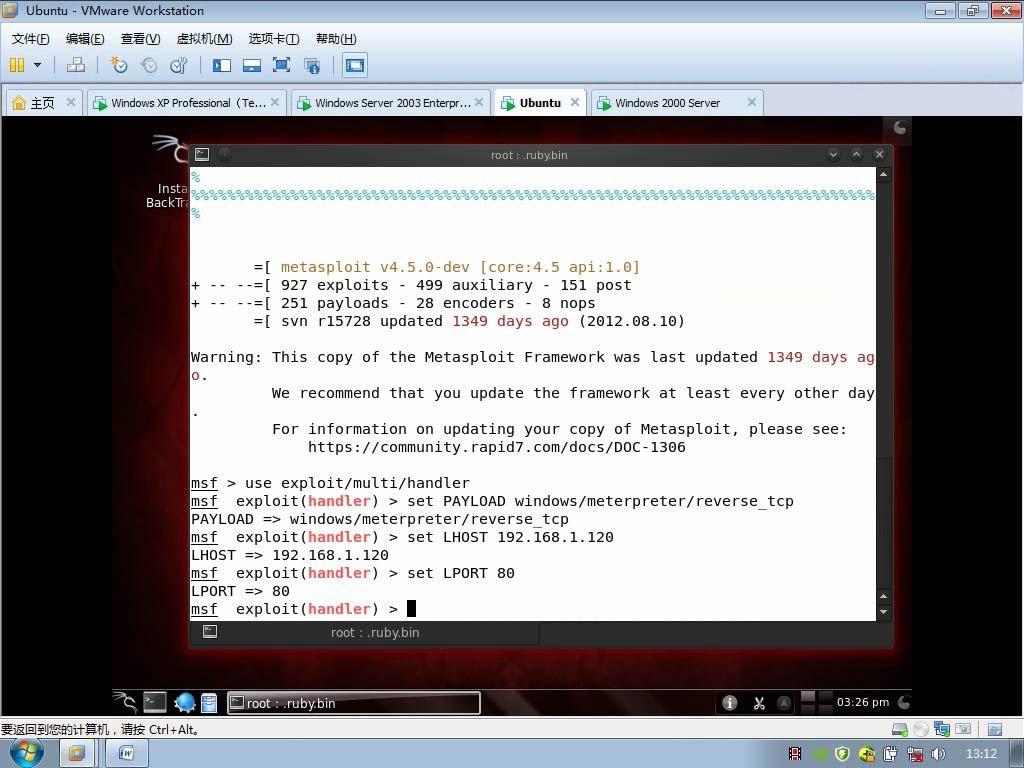Click the terminal titlebar down-chevron button
The width and height of the screenshot is (1024, 768).
pyautogui.click(x=833, y=155)
